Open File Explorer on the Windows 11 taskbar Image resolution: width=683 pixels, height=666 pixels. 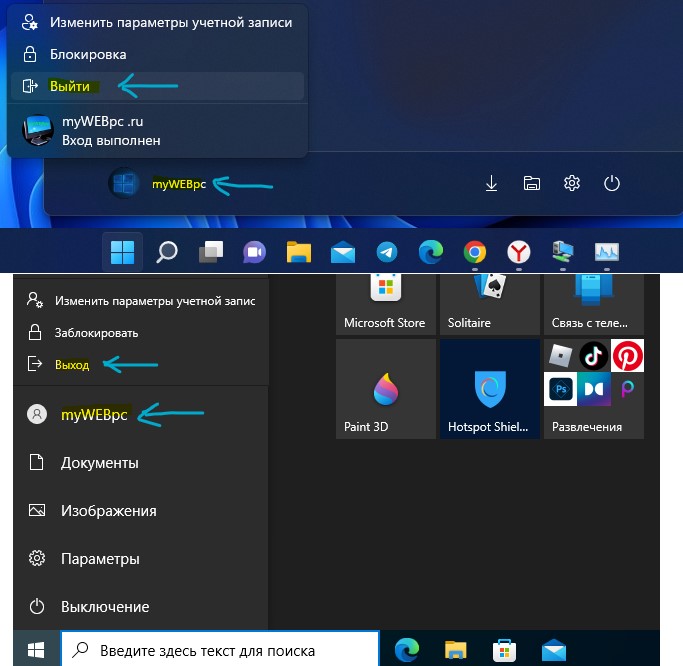pos(299,252)
